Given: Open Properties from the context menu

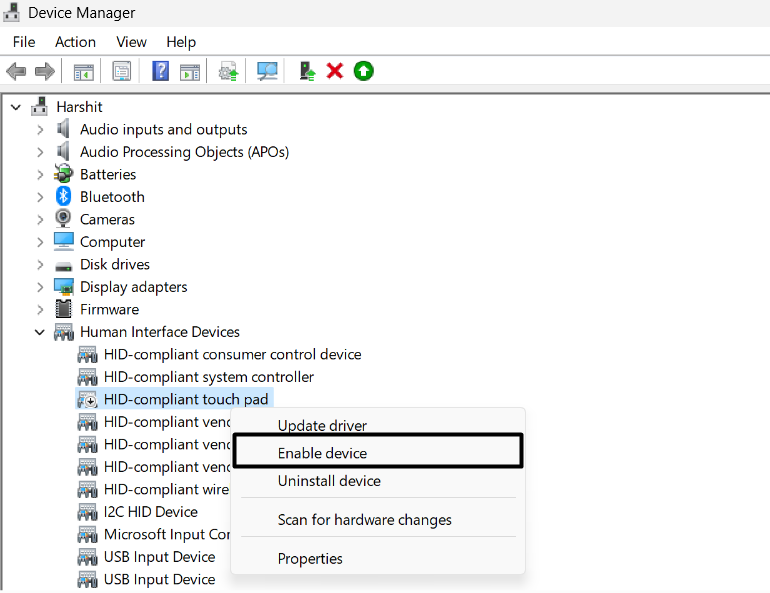Looking at the screenshot, I should (310, 558).
